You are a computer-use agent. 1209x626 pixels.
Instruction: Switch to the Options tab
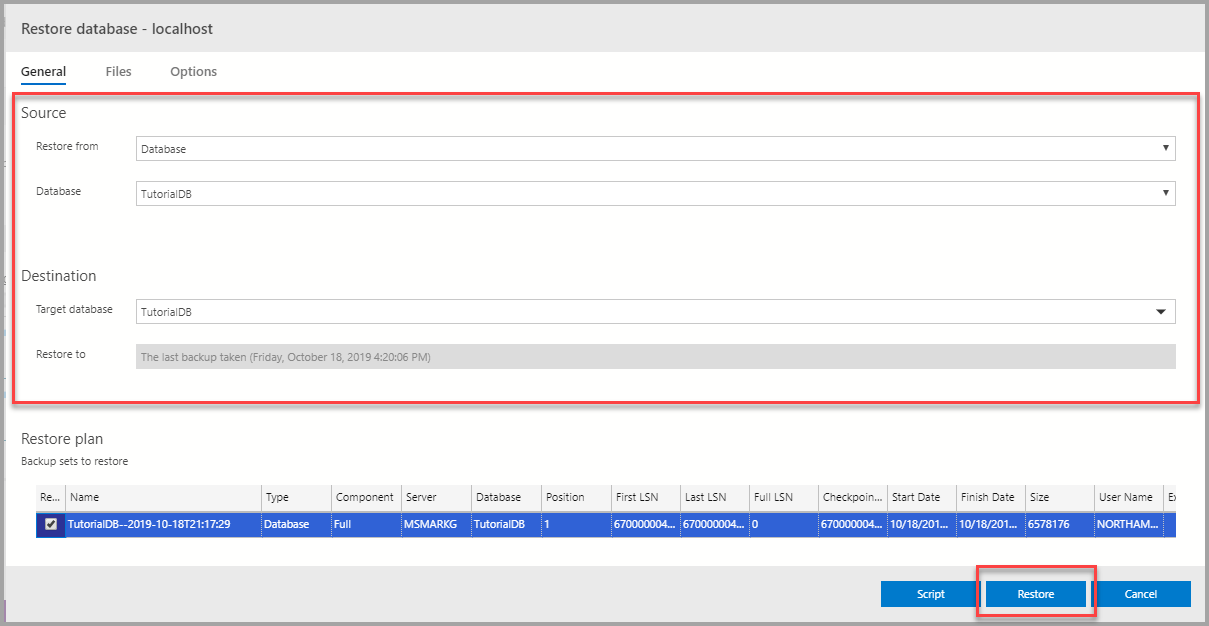(193, 71)
